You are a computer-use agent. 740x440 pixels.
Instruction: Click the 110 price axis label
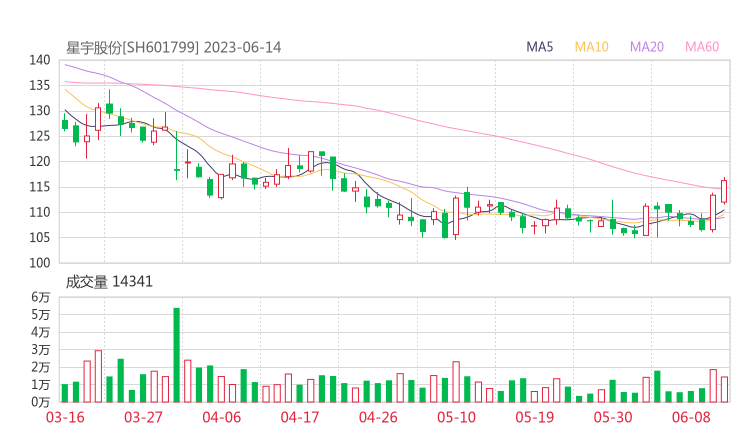(39, 212)
